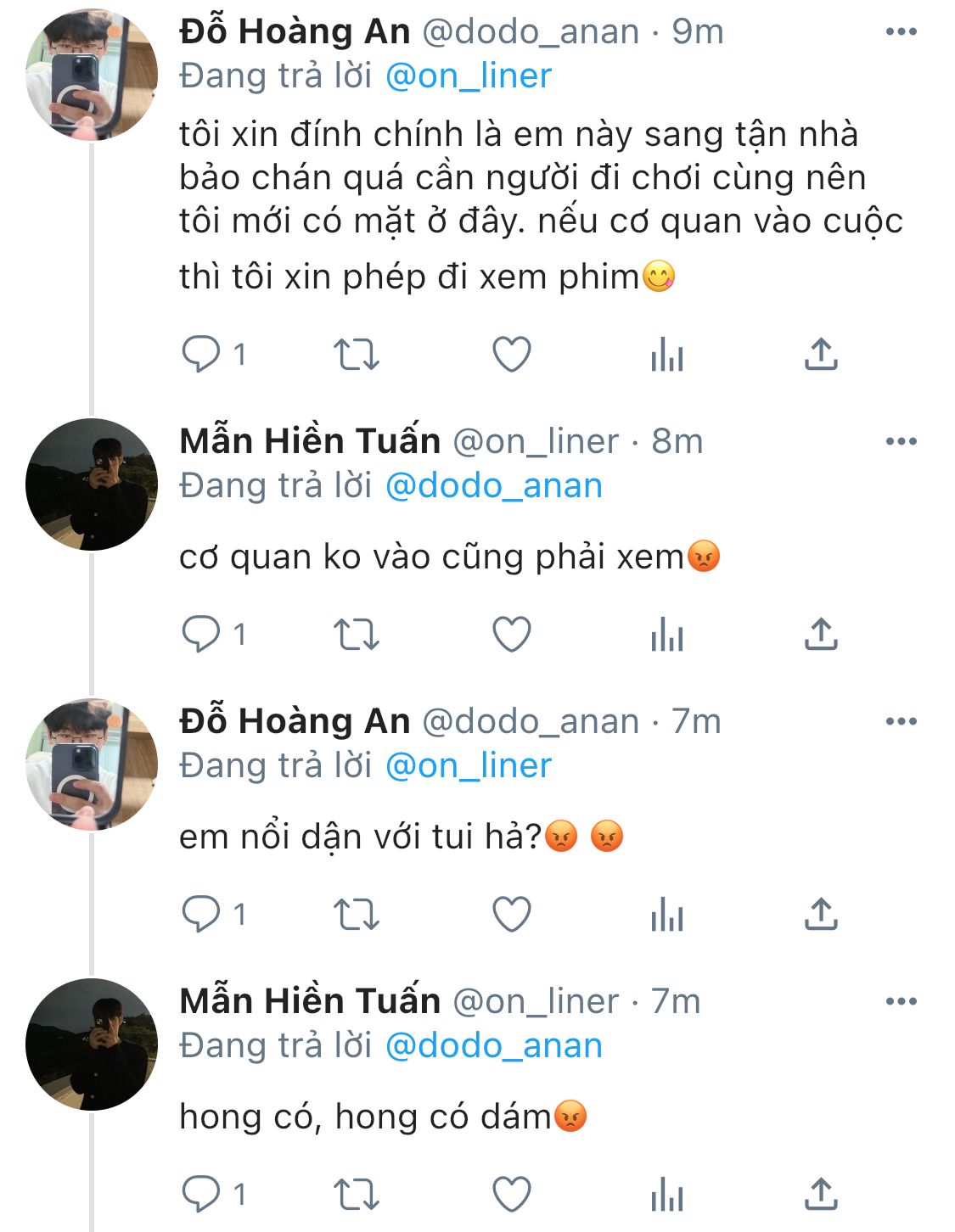Open the @on_liner mention link in the first tweet
Image resolution: width=955 pixels, height=1232 pixels.
469,76
